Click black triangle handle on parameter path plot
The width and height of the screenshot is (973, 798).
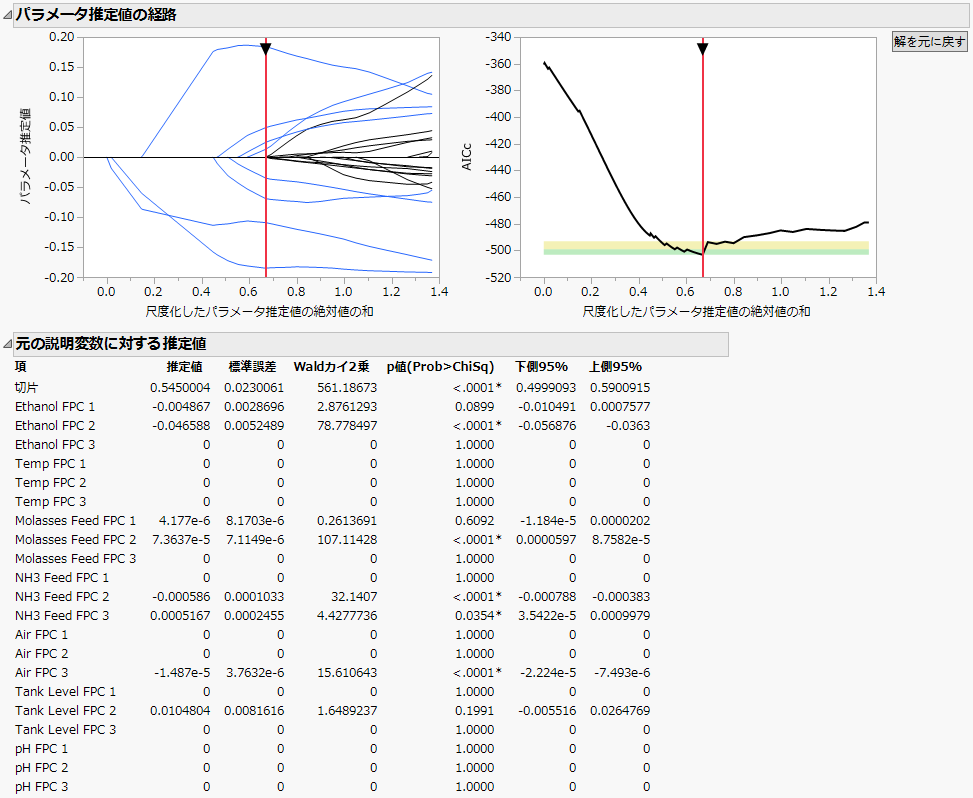tap(265, 48)
